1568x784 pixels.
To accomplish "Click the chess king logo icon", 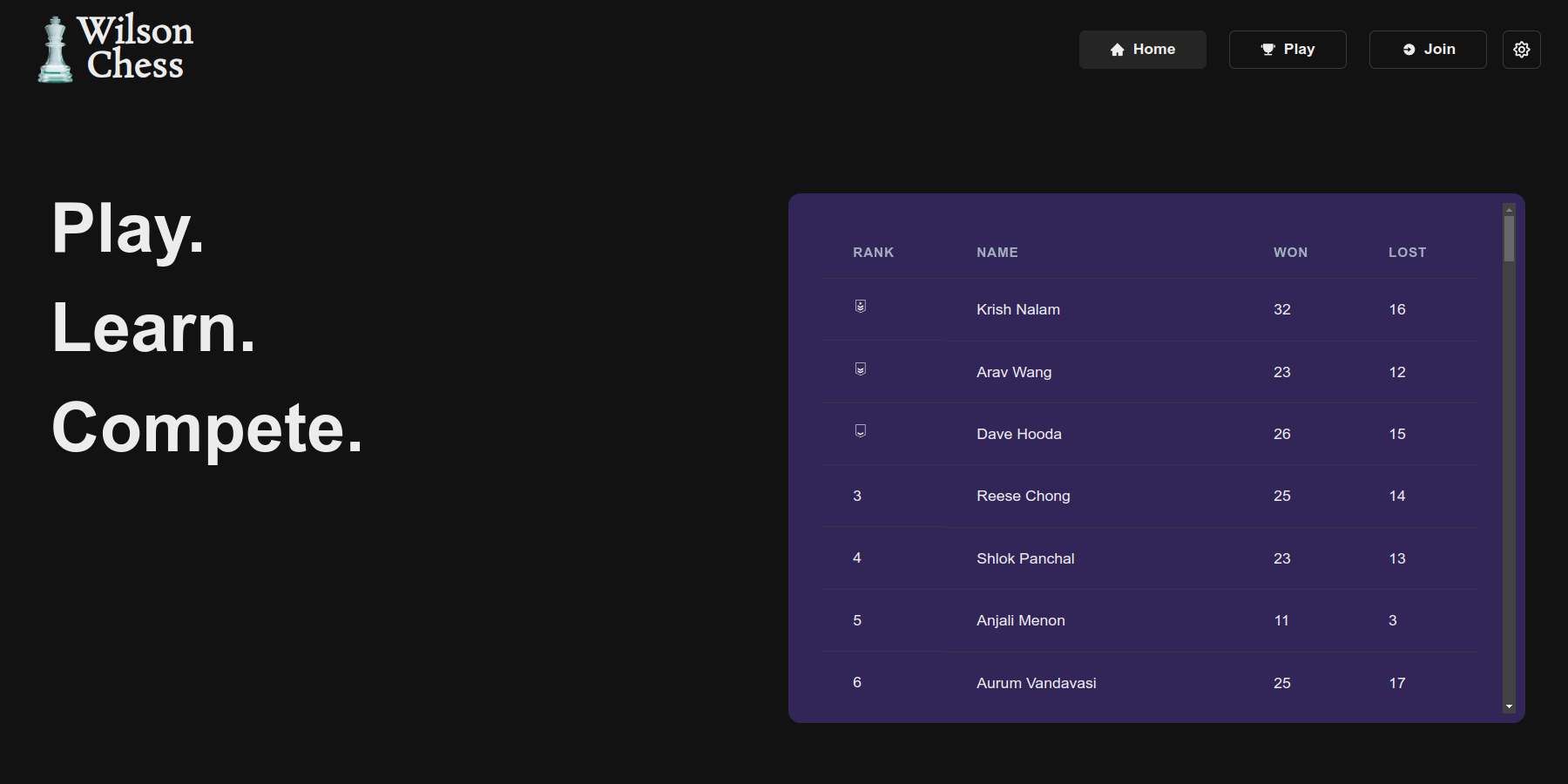I will 55,51.
